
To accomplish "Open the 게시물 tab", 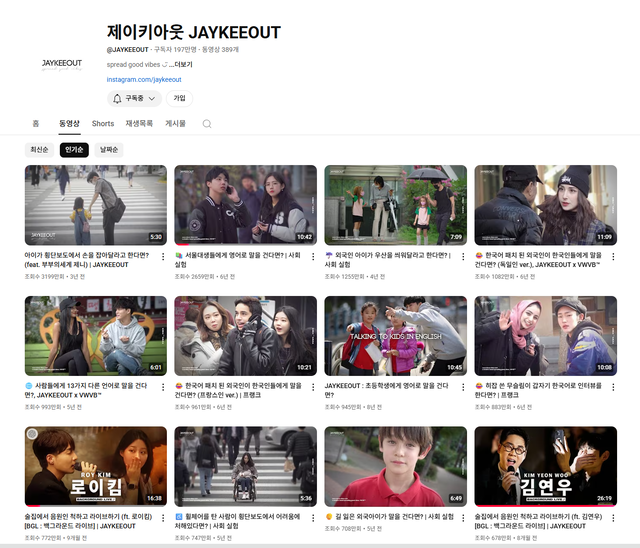I will tap(175, 123).
